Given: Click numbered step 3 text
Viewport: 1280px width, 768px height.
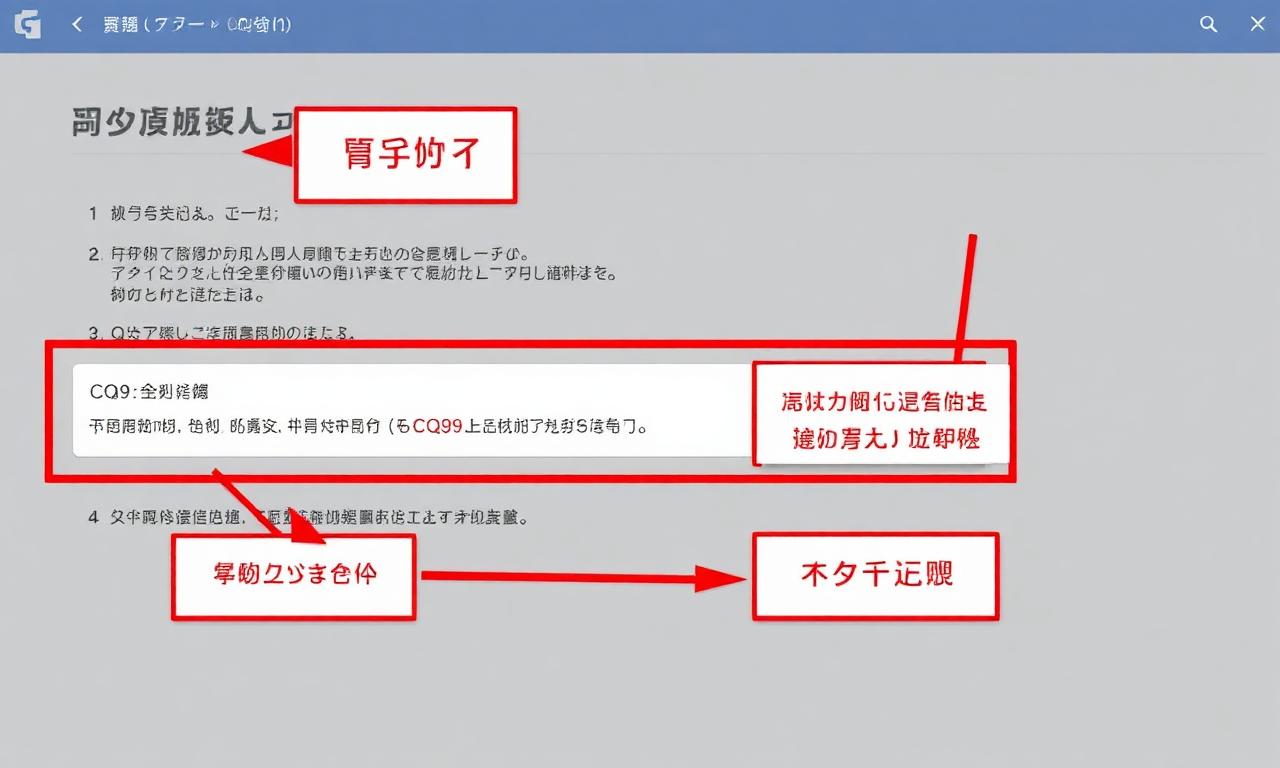Looking at the screenshot, I should (x=225, y=333).
